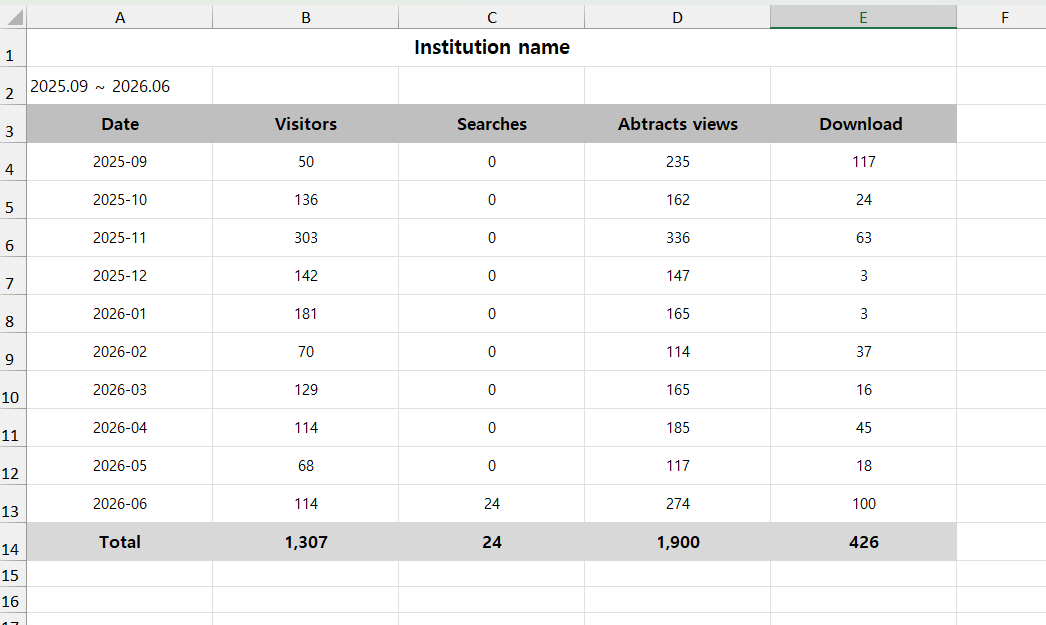This screenshot has height=625, width=1046.
Task: Select Searches value 24 in 2026-06 row
Action: pos(492,504)
